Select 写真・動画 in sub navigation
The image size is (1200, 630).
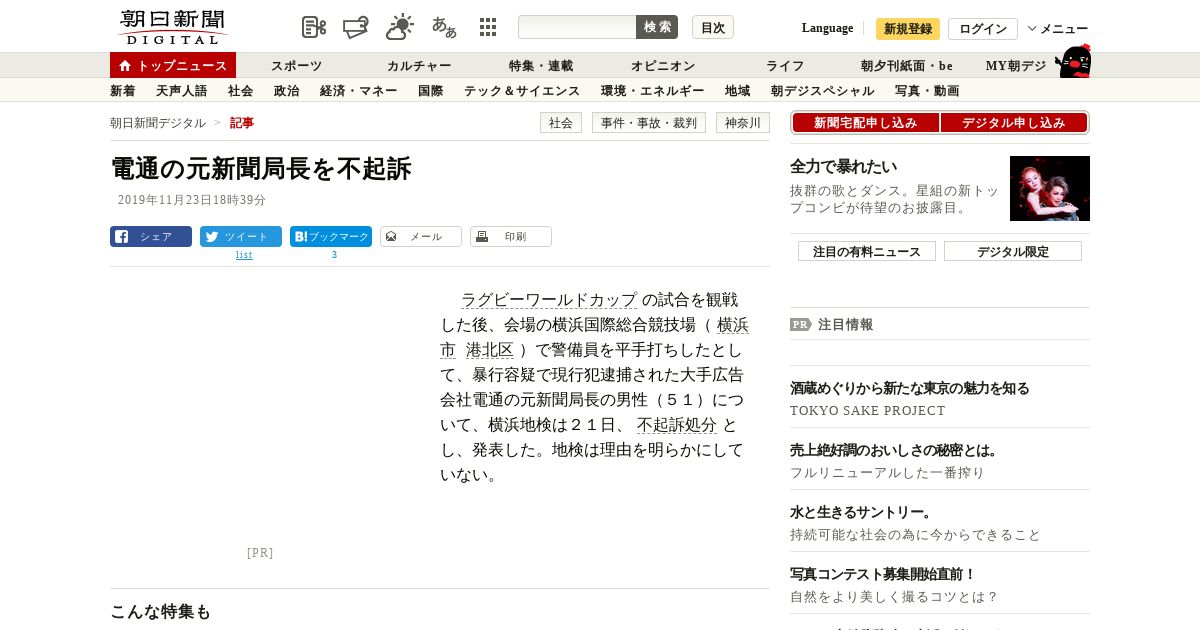927,91
